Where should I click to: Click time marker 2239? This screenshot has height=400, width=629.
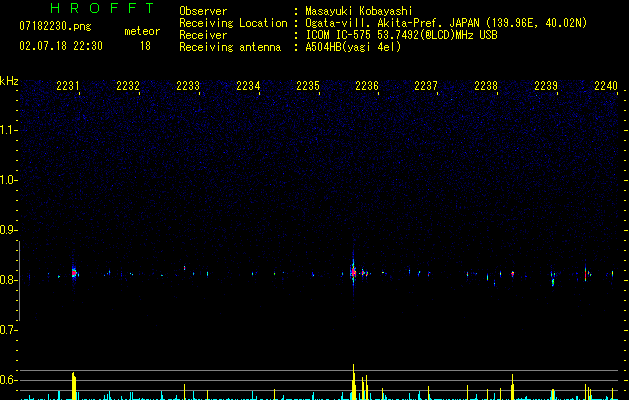pyautogui.click(x=546, y=86)
